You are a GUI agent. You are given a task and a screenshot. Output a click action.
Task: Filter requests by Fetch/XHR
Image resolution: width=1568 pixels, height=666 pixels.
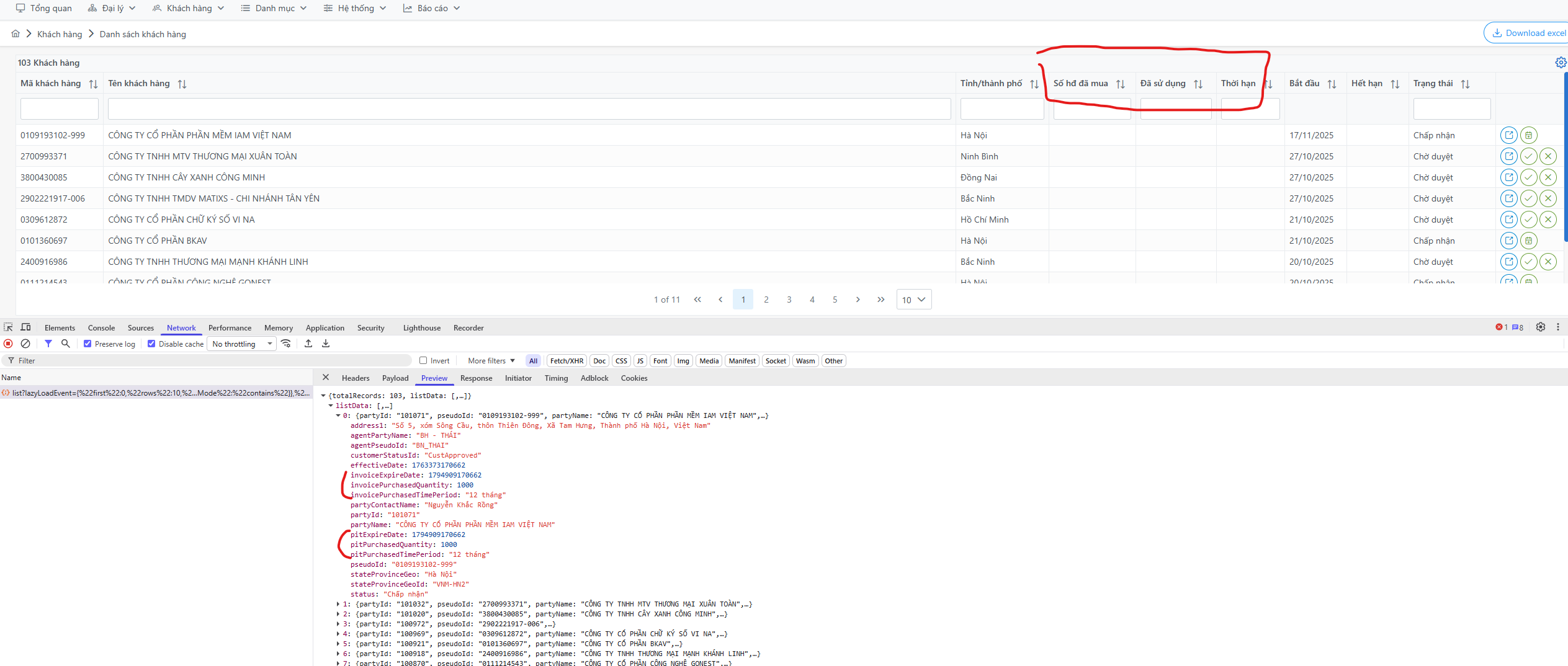click(x=567, y=361)
